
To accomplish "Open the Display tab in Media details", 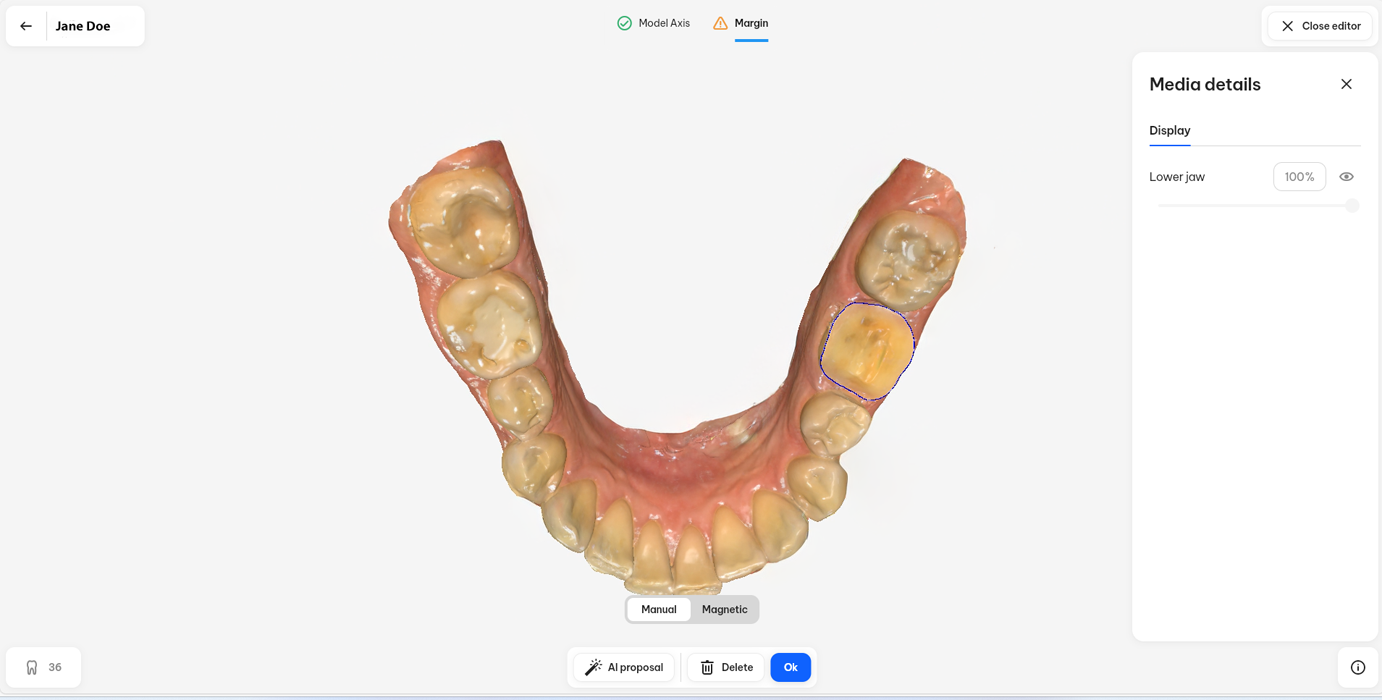I will click(x=1169, y=131).
